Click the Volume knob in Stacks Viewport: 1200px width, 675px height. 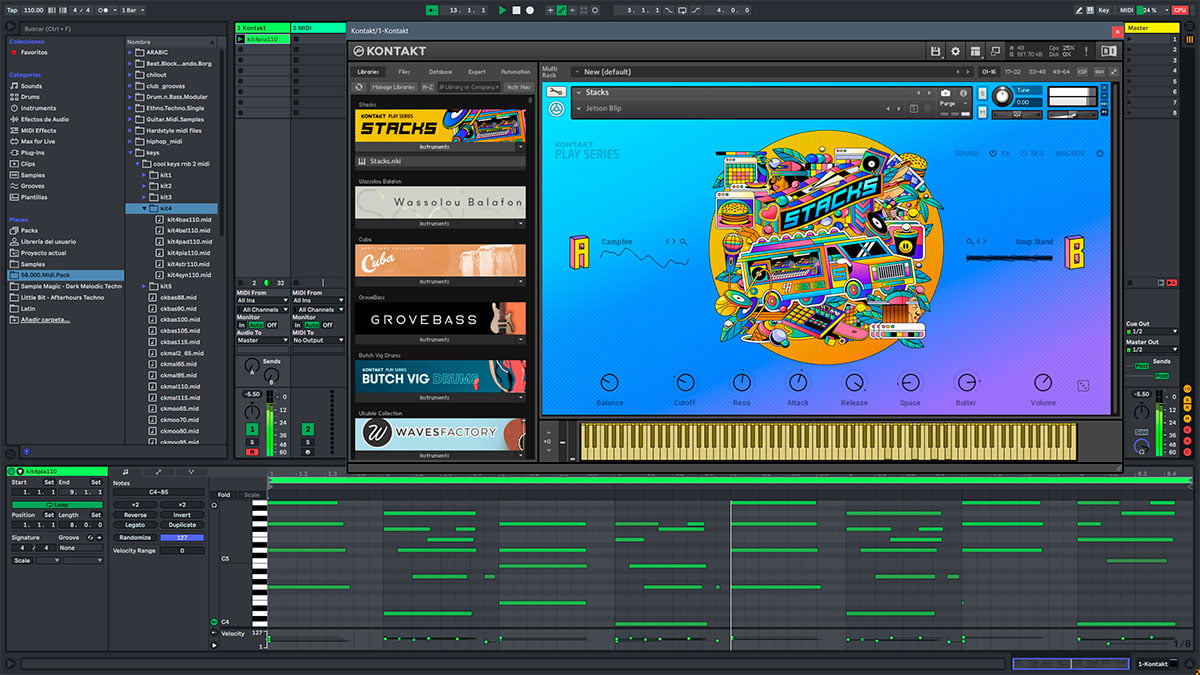click(x=1043, y=382)
